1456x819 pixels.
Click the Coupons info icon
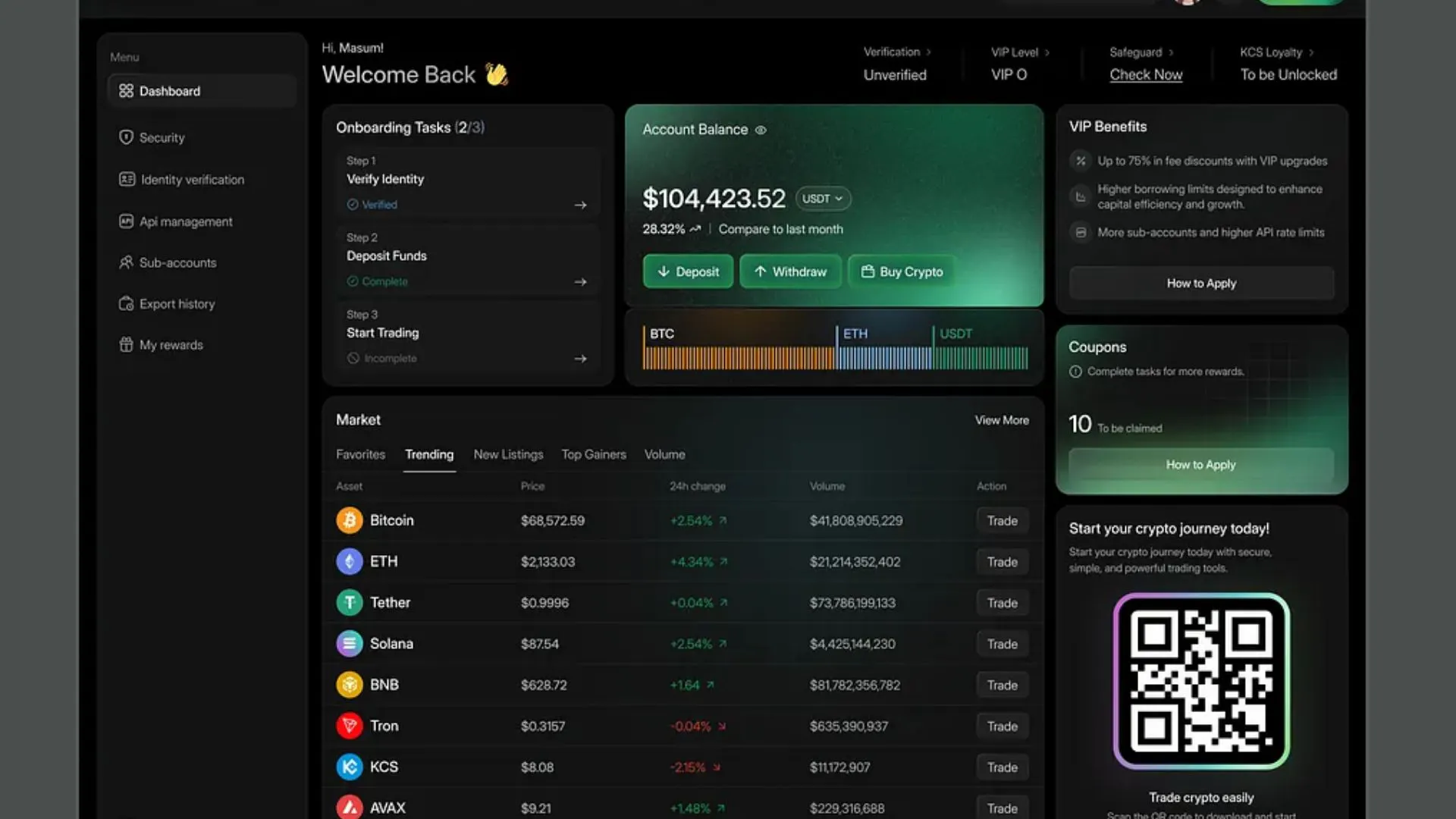pos(1075,372)
